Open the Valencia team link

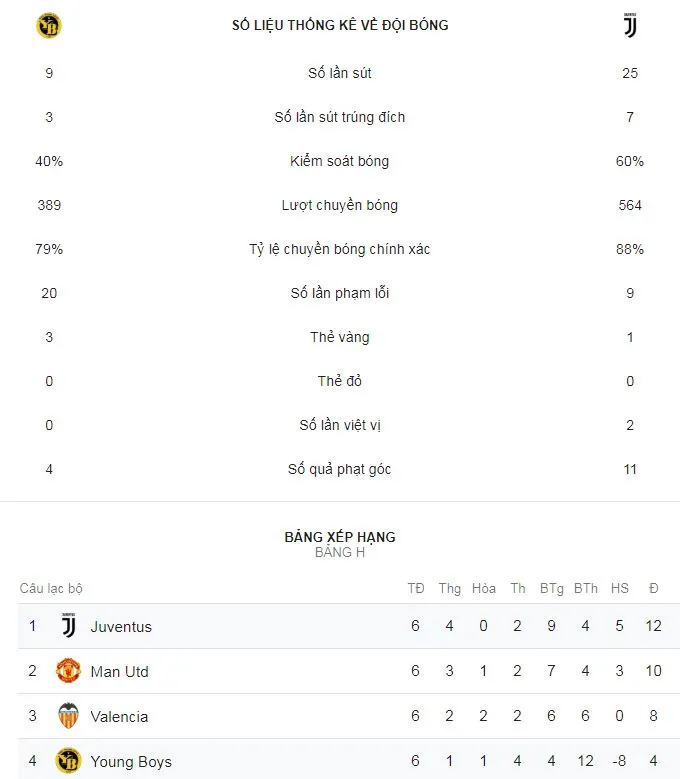pyautogui.click(x=119, y=716)
